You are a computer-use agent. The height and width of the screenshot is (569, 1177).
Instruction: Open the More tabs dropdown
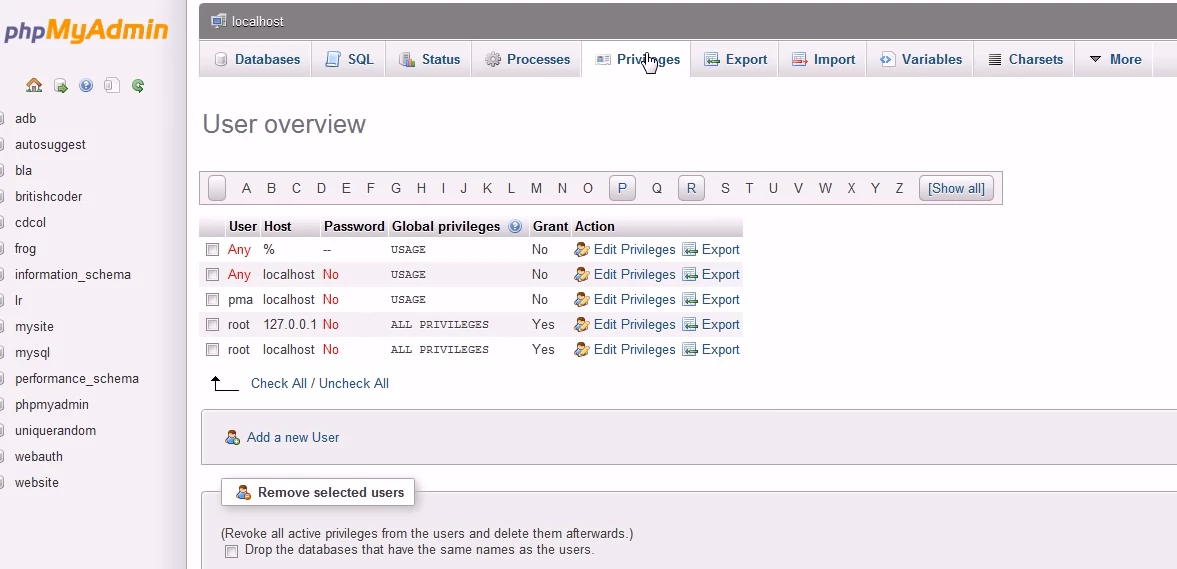(x=1115, y=59)
